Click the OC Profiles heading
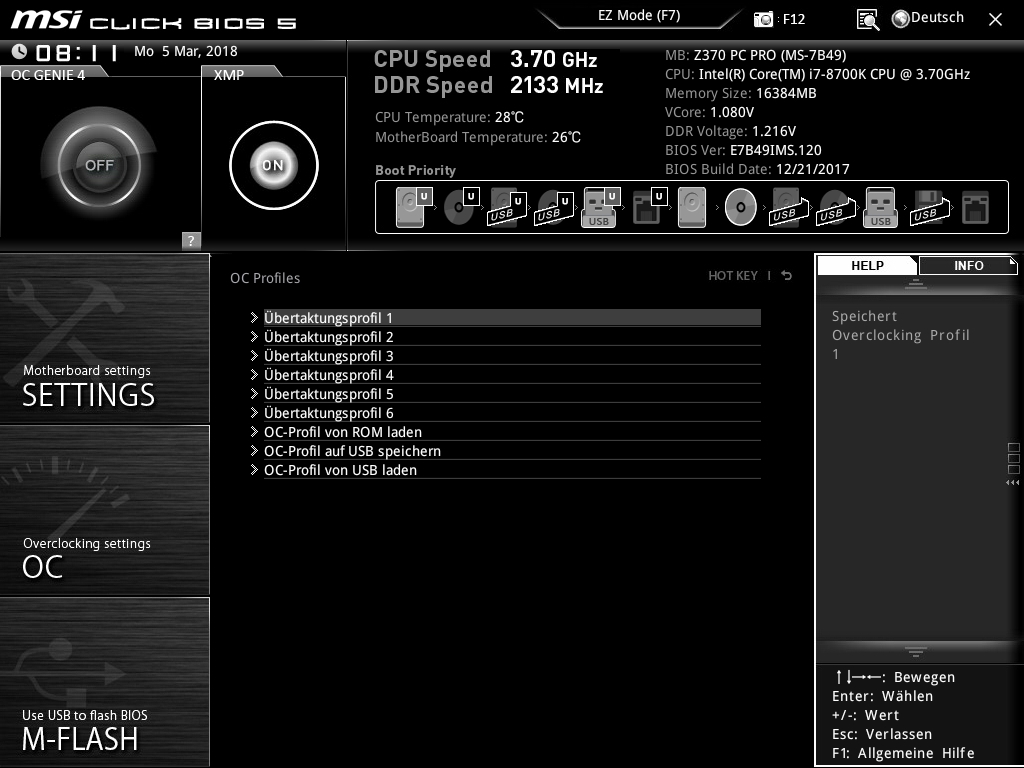1024x768 pixels. point(265,278)
